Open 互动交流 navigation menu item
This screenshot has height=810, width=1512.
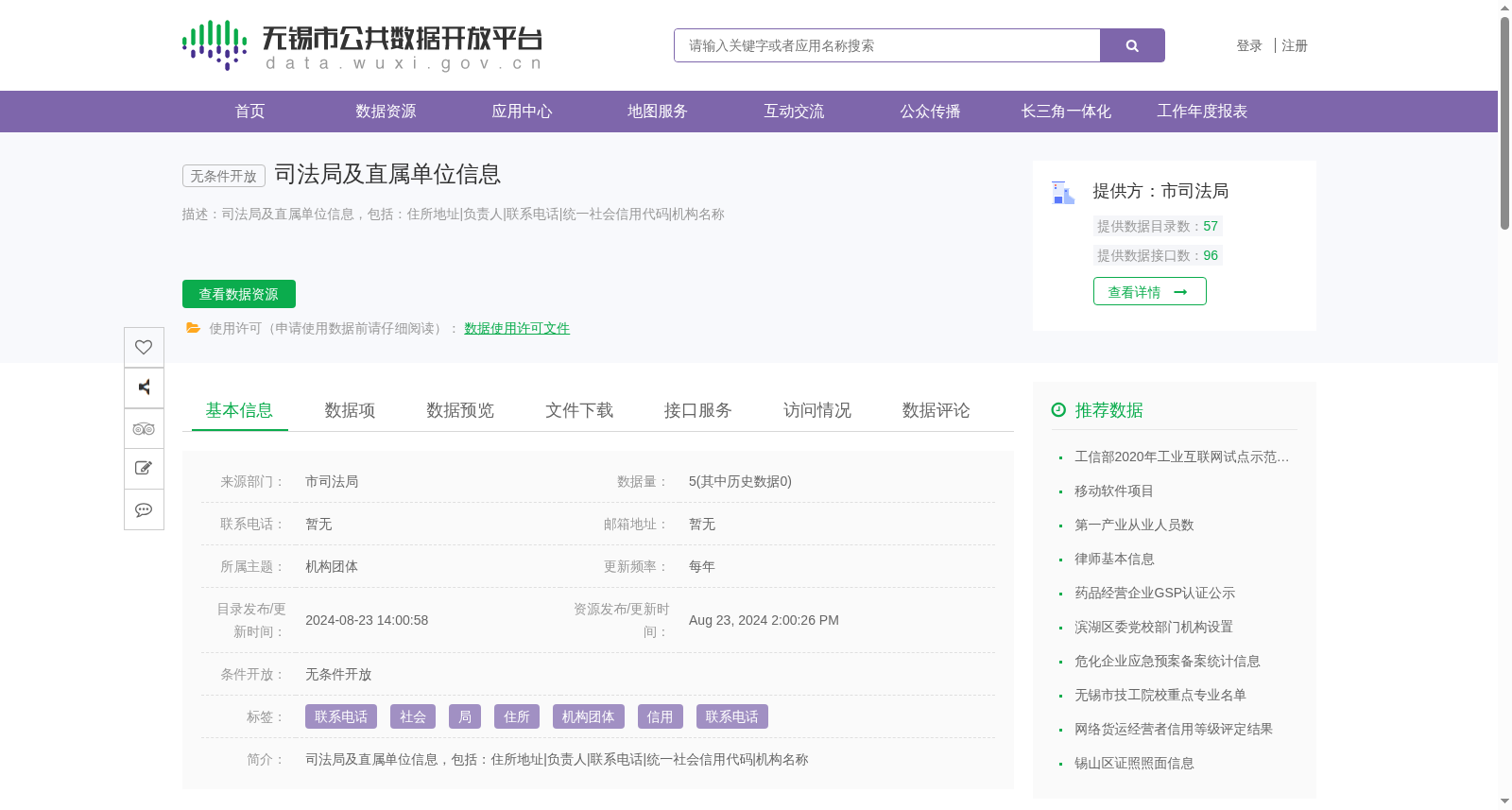[794, 112]
